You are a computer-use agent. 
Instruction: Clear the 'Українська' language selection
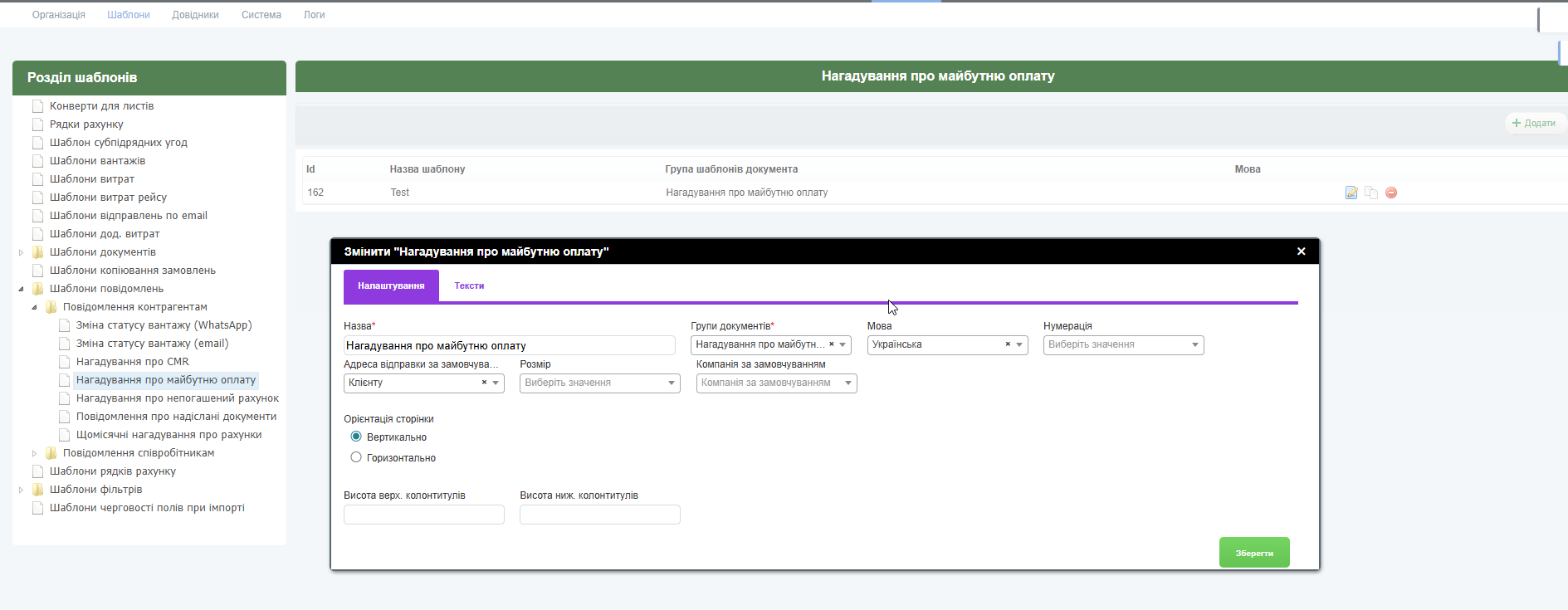1008,344
